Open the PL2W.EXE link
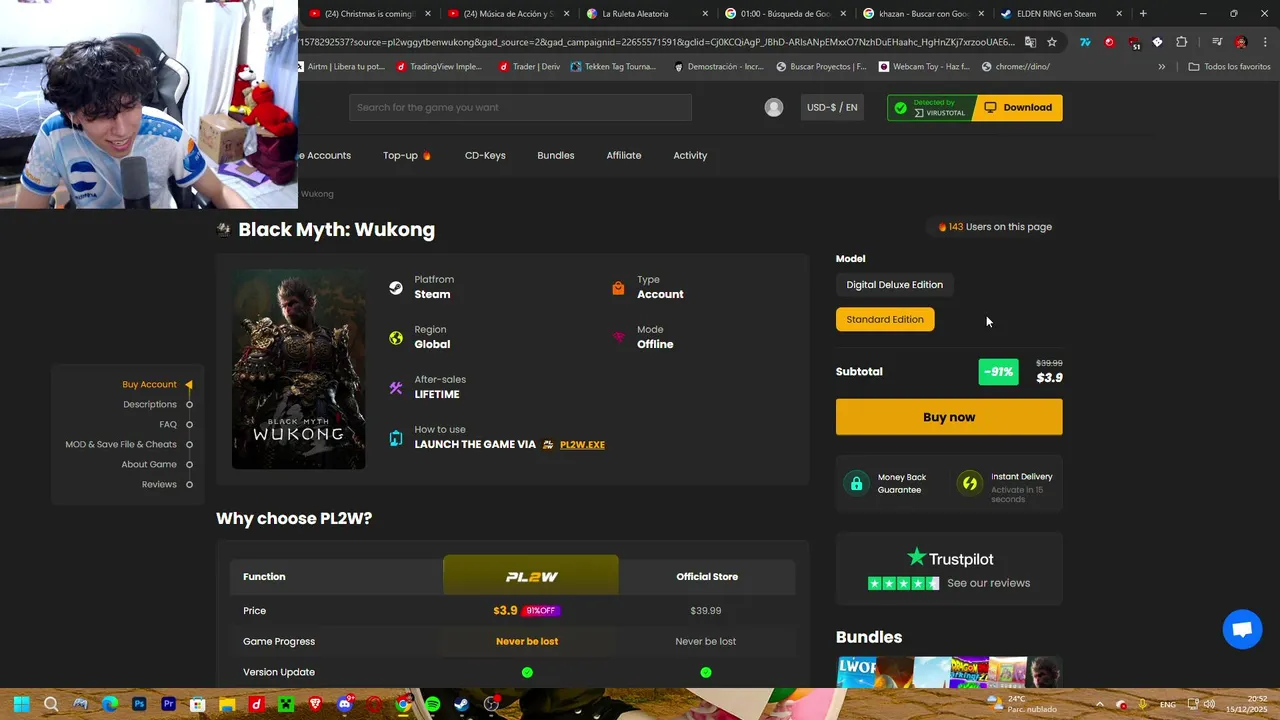Viewport: 1280px width, 720px height. click(x=582, y=444)
